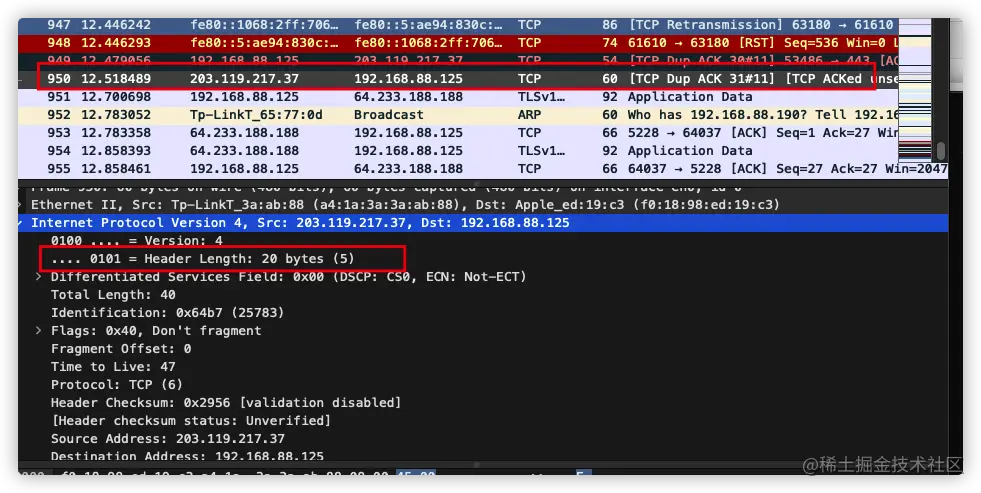Viewport: 981px width, 493px height.
Task: Select packet 948 RST row
Action: [458, 43]
